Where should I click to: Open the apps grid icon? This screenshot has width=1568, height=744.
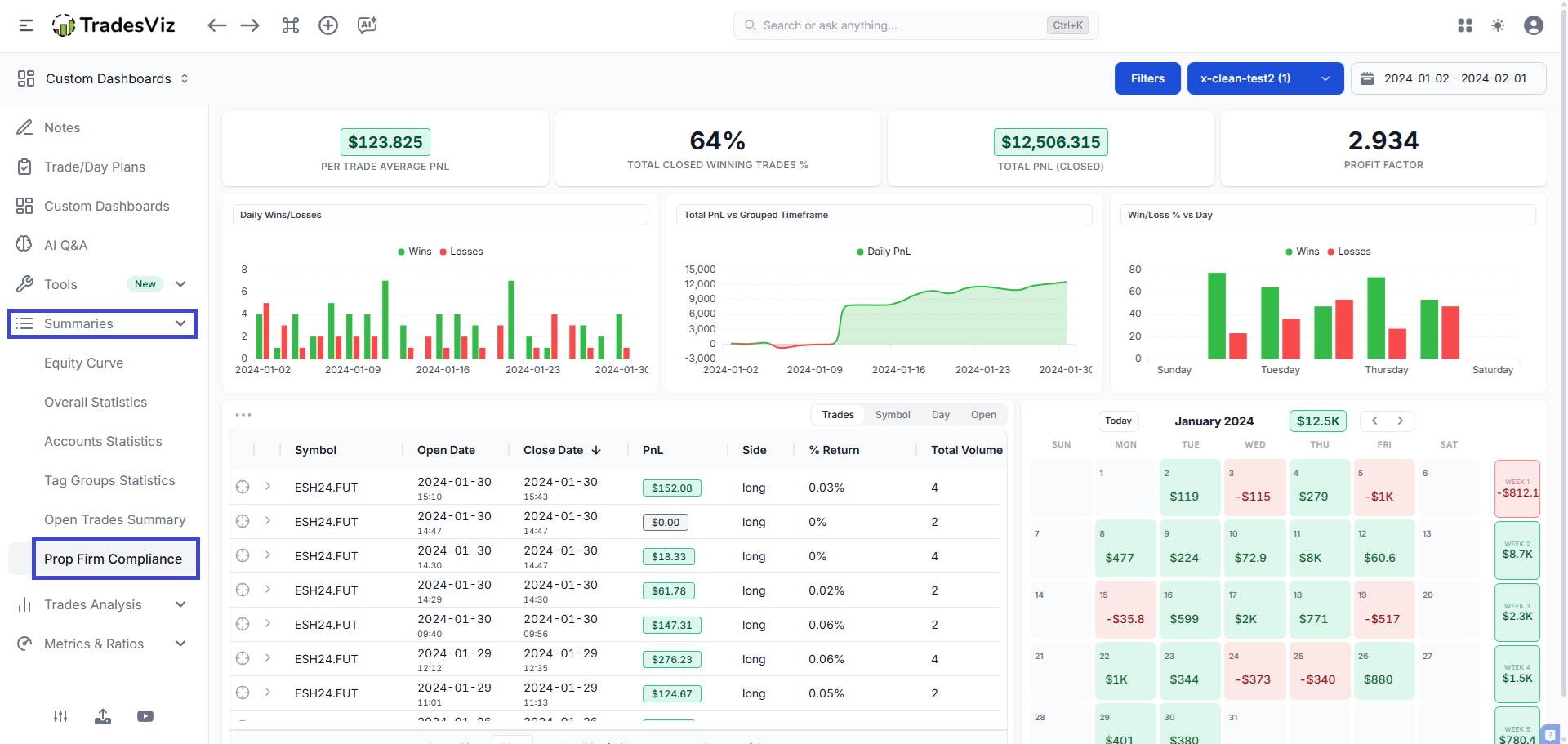(1465, 25)
